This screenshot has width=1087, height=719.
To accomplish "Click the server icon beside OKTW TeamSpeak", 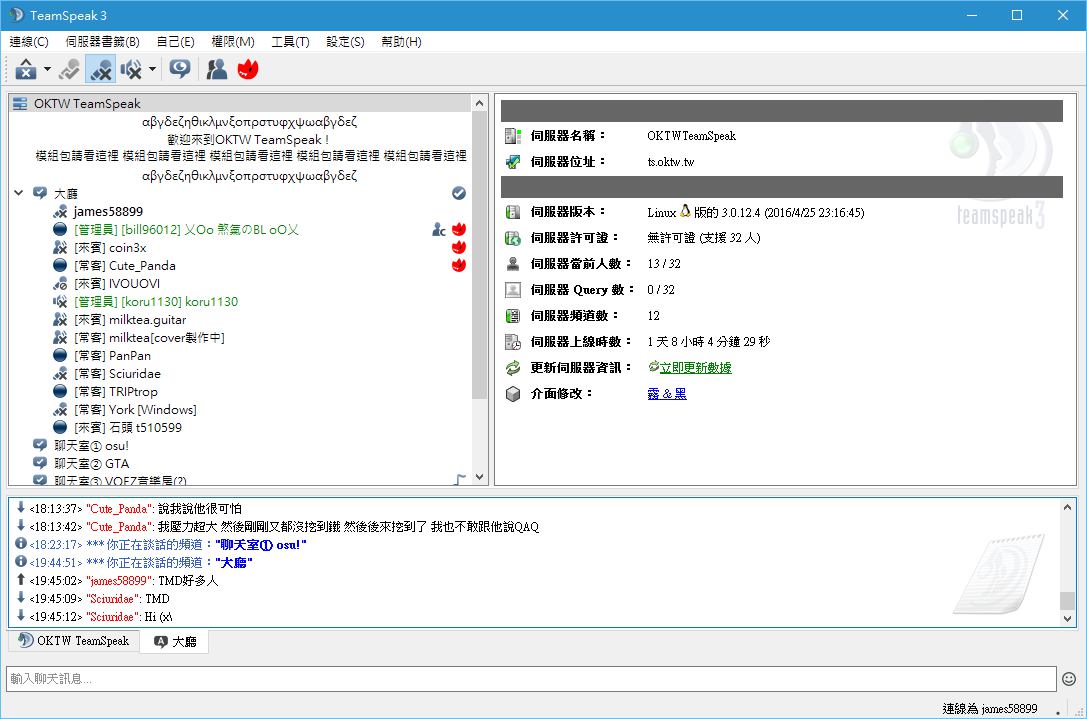I will [21, 104].
